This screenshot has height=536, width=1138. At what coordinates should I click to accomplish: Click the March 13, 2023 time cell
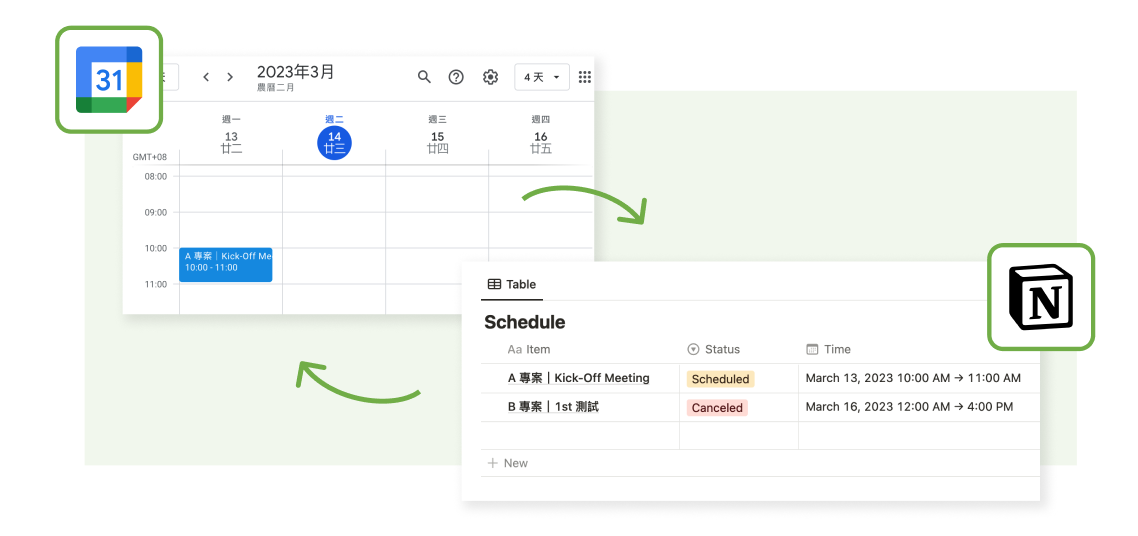[x=913, y=378]
